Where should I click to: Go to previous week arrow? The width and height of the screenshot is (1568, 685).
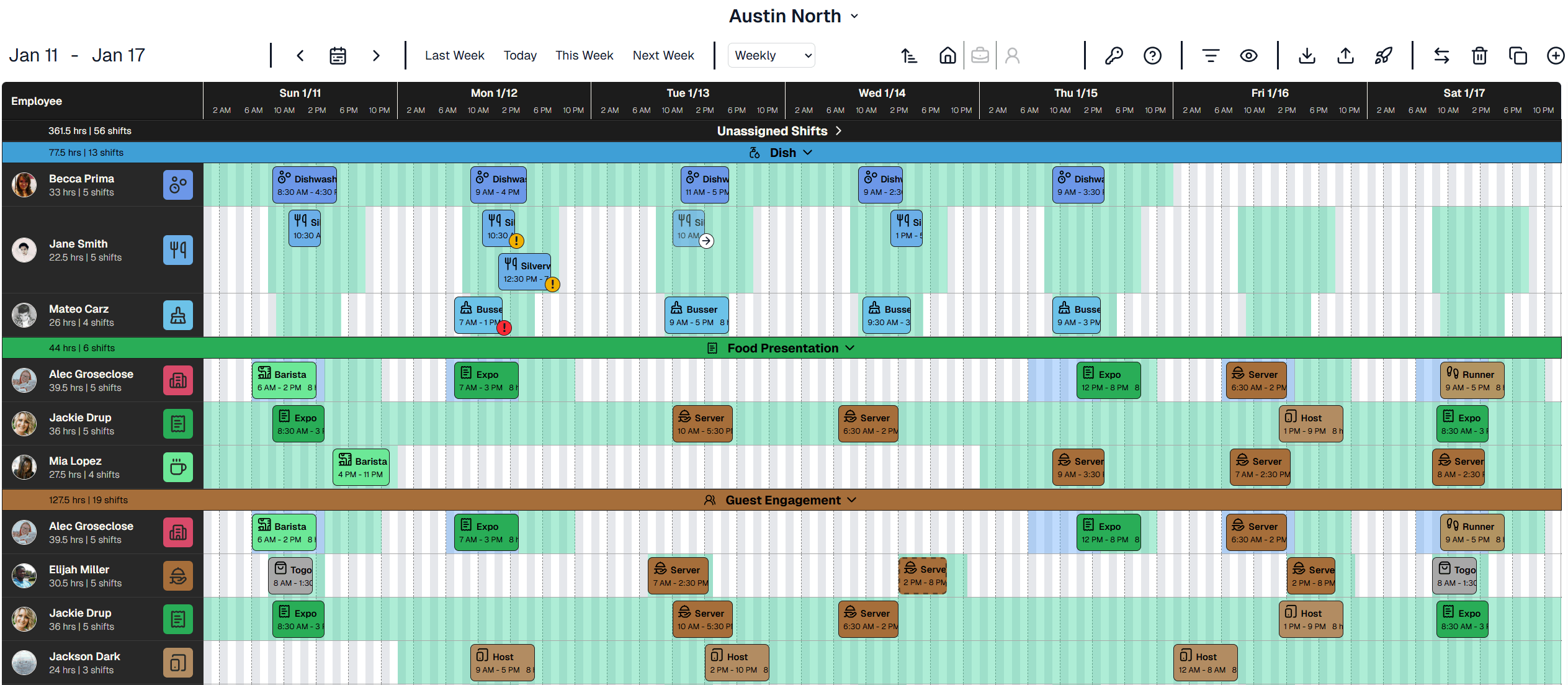click(x=300, y=56)
